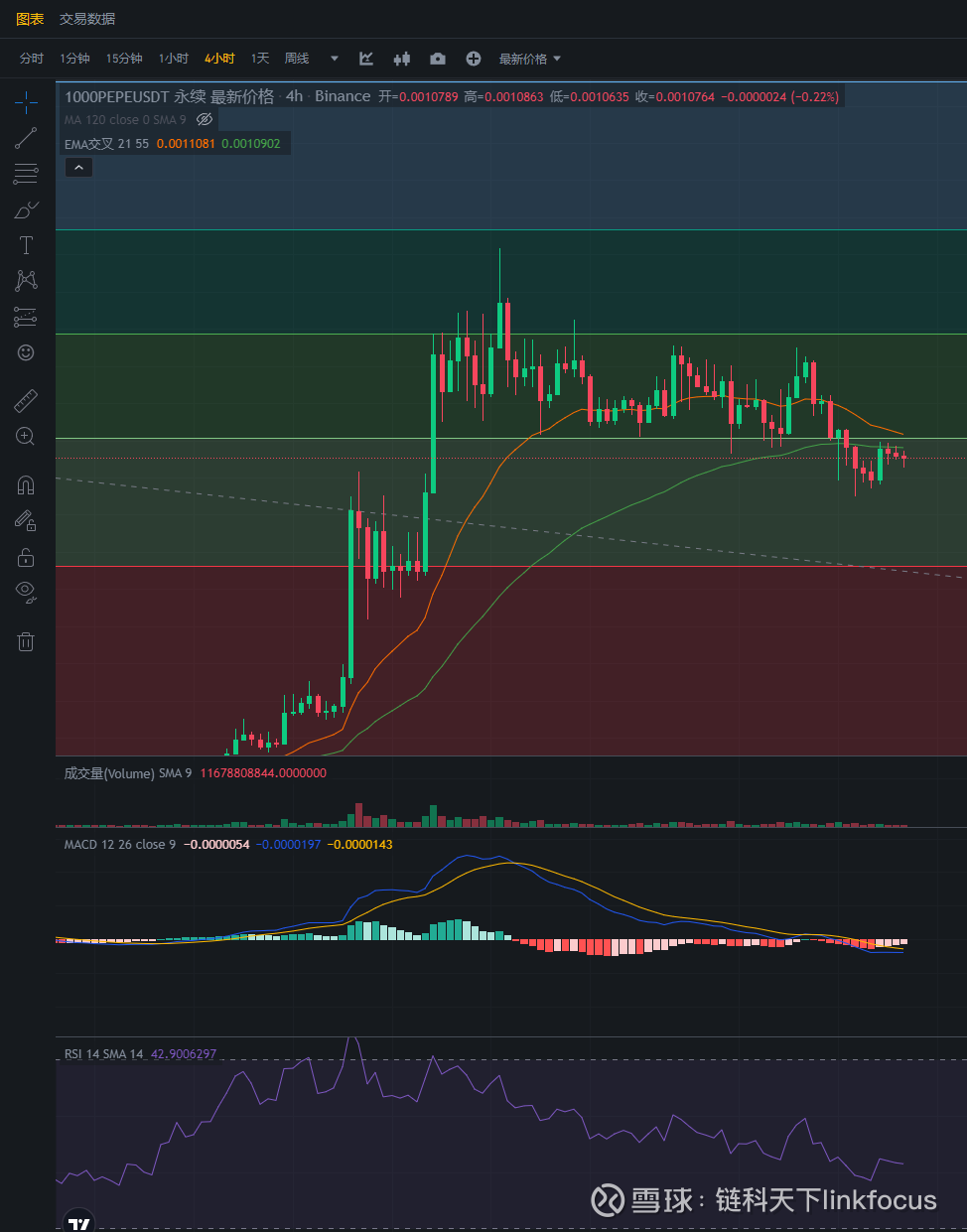Screen dimensions: 967x1232
Task: Toggle visibility of MA 120 indicator
Action: coord(205,119)
